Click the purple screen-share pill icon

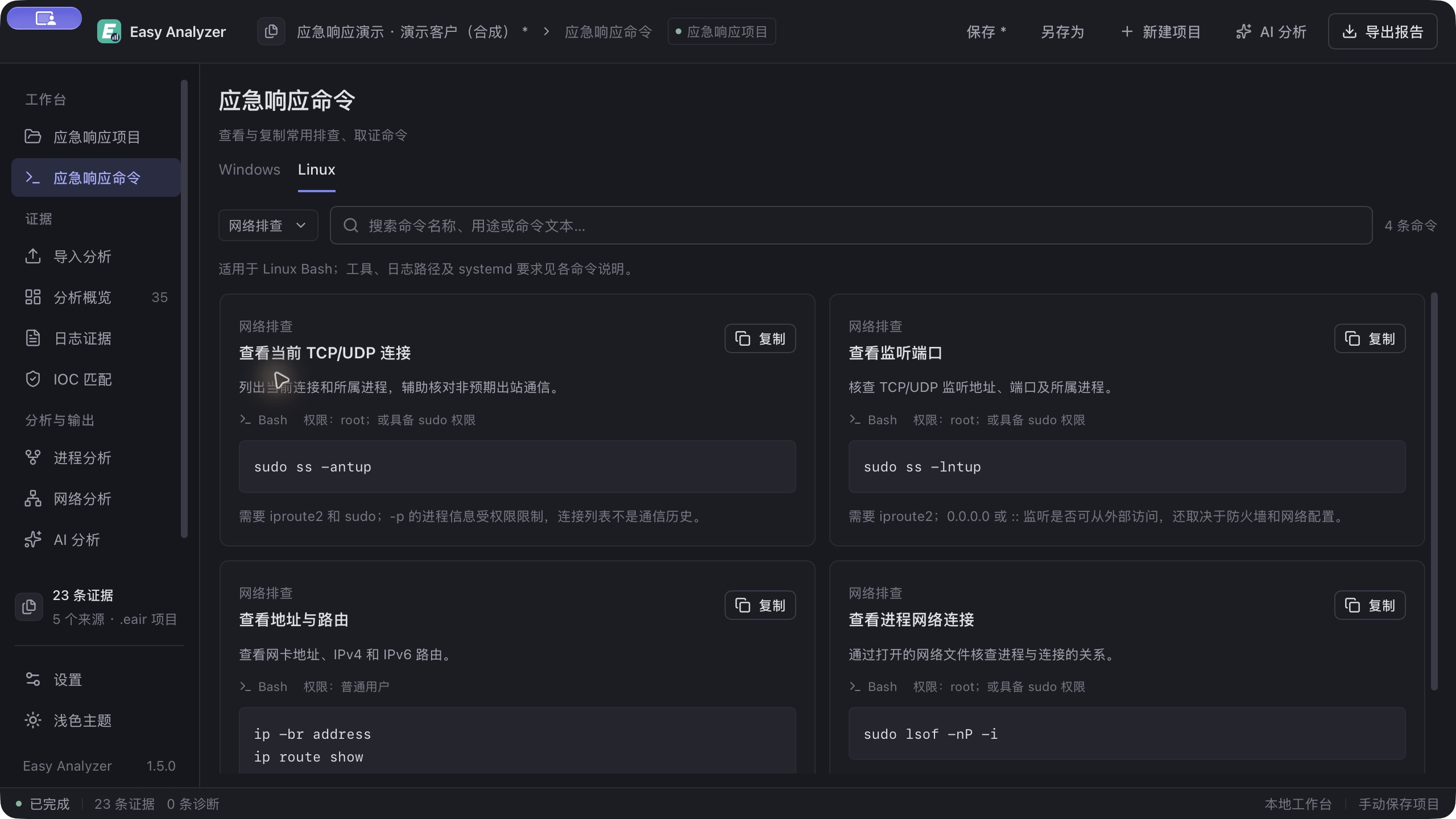point(44,18)
